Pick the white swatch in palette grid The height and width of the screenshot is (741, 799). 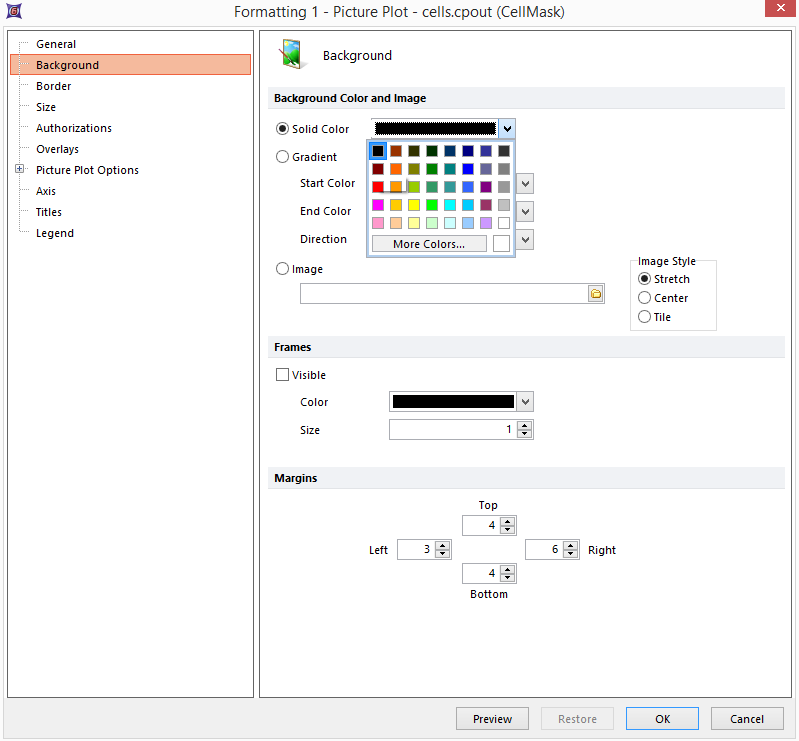click(503, 223)
